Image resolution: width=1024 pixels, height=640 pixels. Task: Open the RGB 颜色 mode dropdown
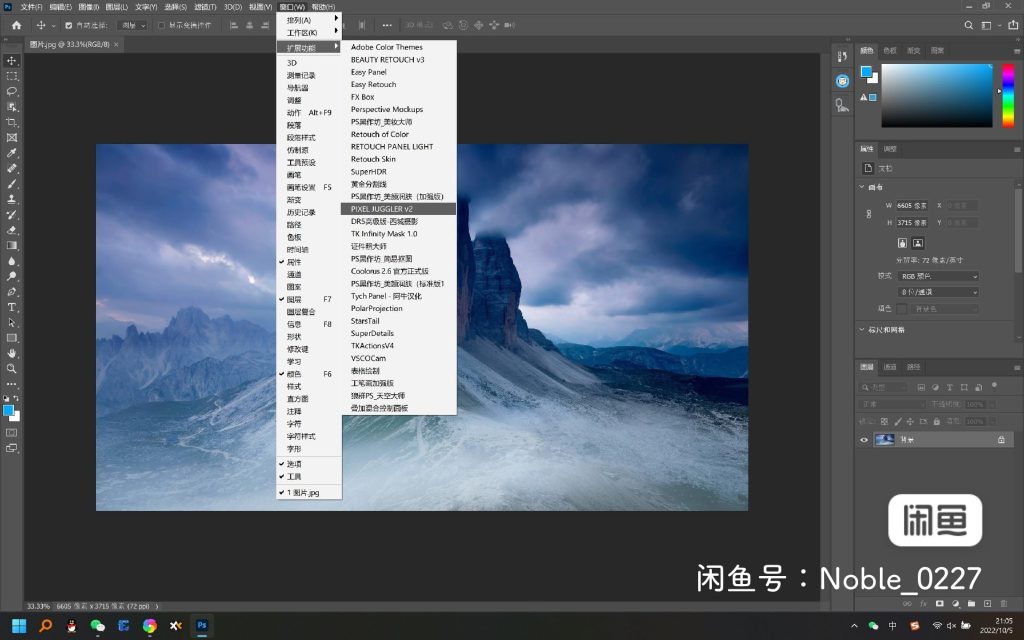pyautogui.click(x=938, y=276)
